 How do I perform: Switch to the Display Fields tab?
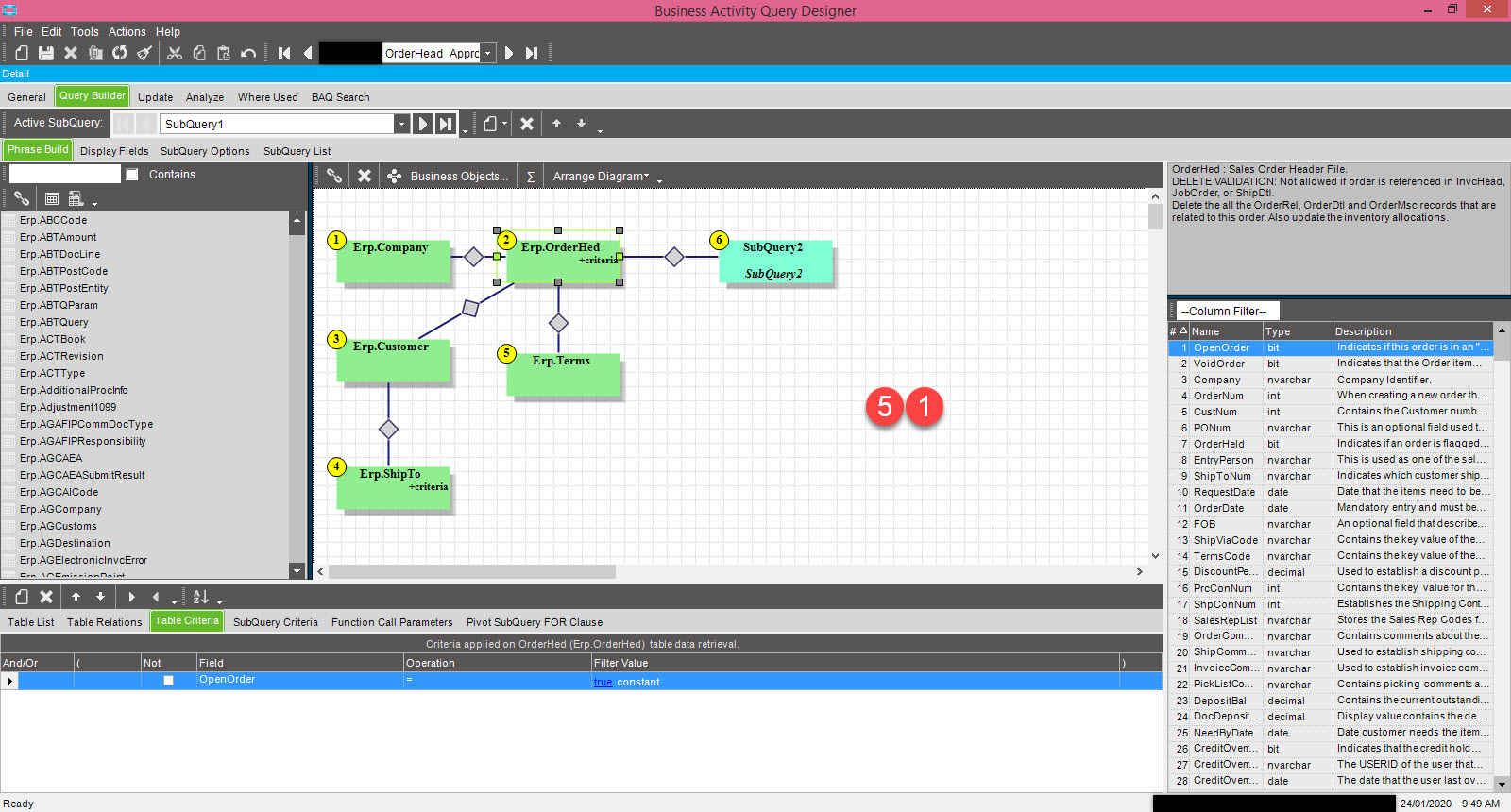(114, 151)
